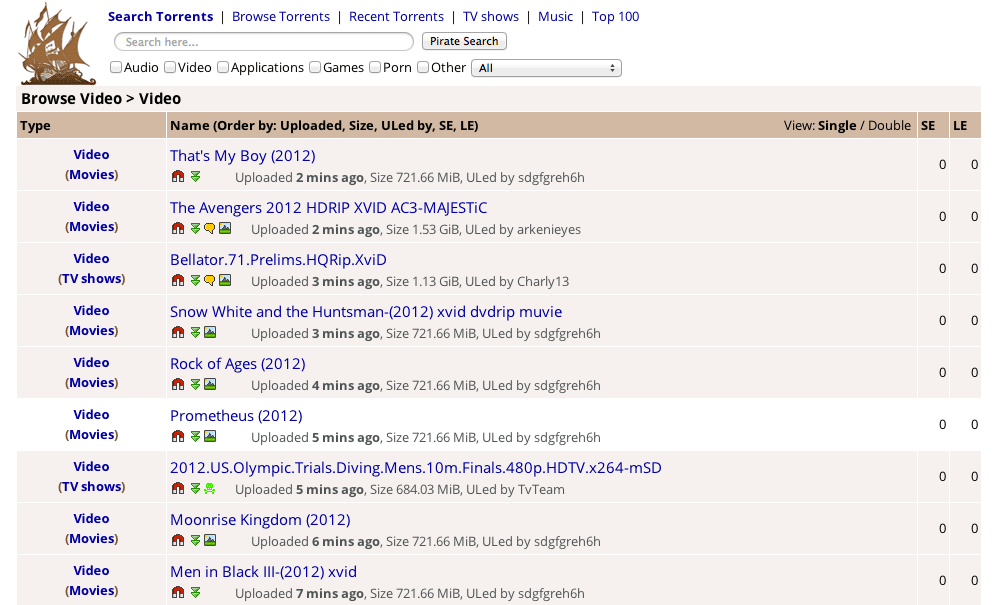View screenshot icon on The Avengers torrent
The image size is (999, 605).
coord(225,228)
